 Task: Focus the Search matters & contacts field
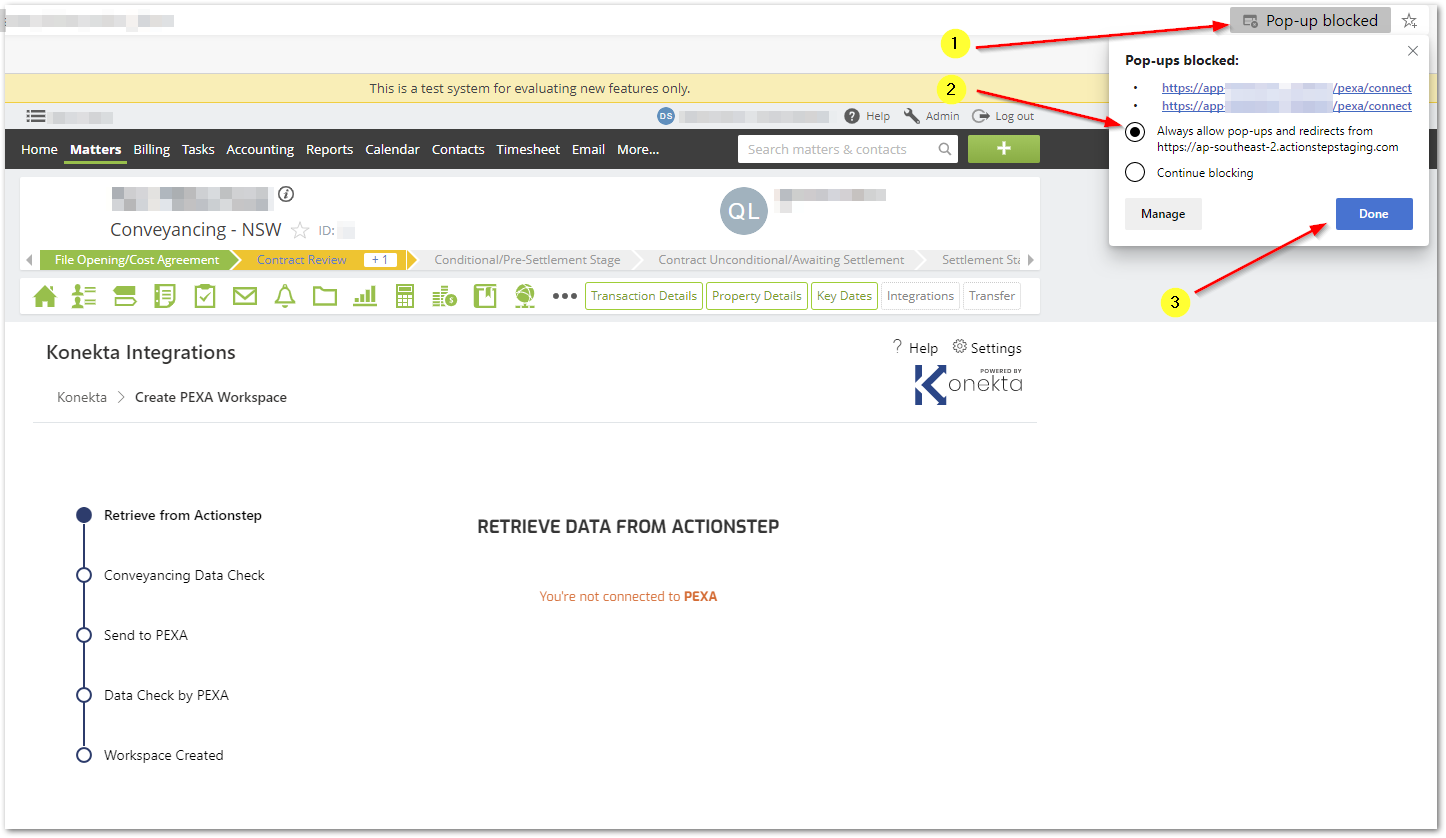(847, 149)
